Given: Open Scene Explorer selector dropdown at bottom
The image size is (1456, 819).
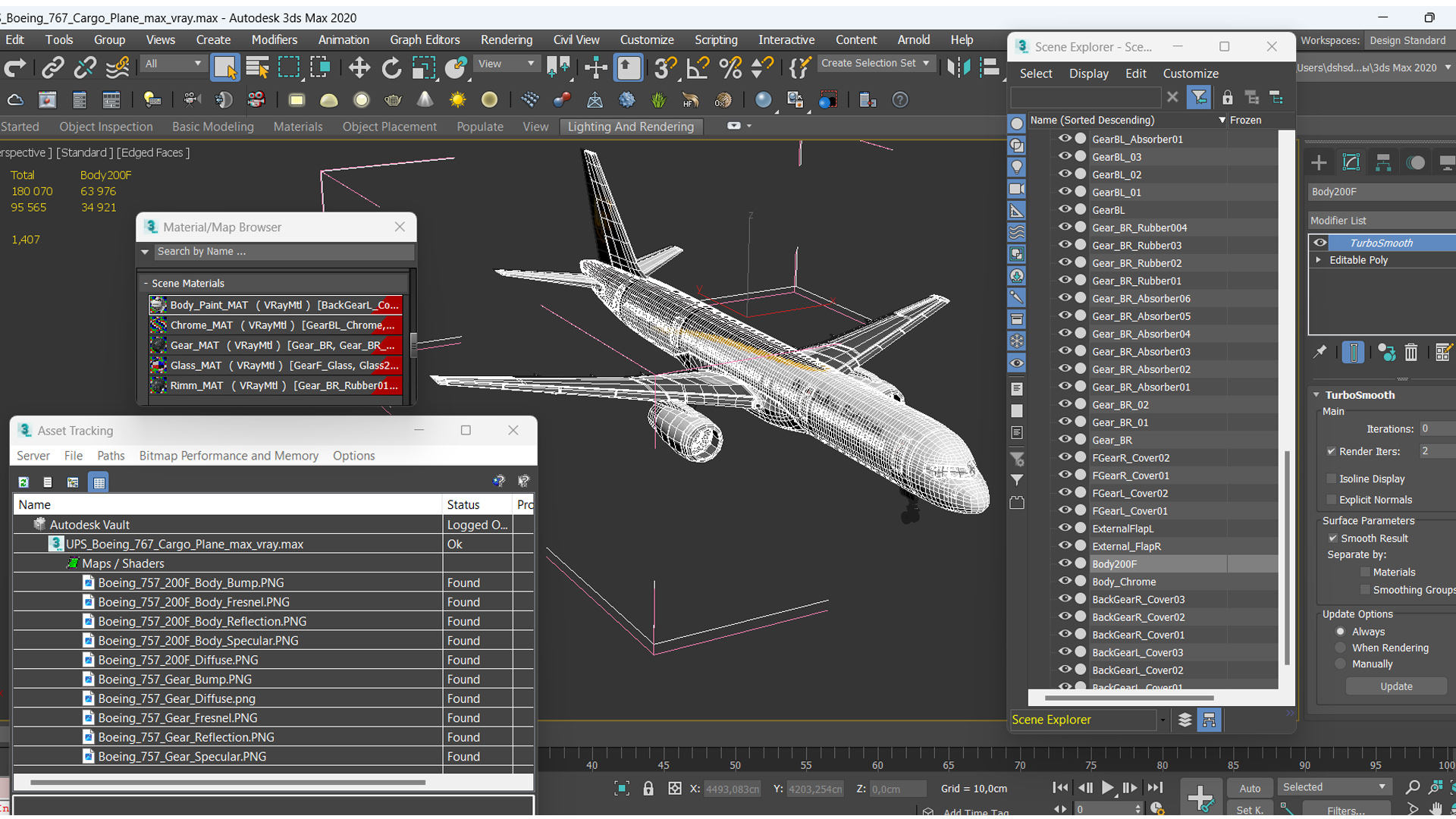Looking at the screenshot, I should pos(1162,720).
